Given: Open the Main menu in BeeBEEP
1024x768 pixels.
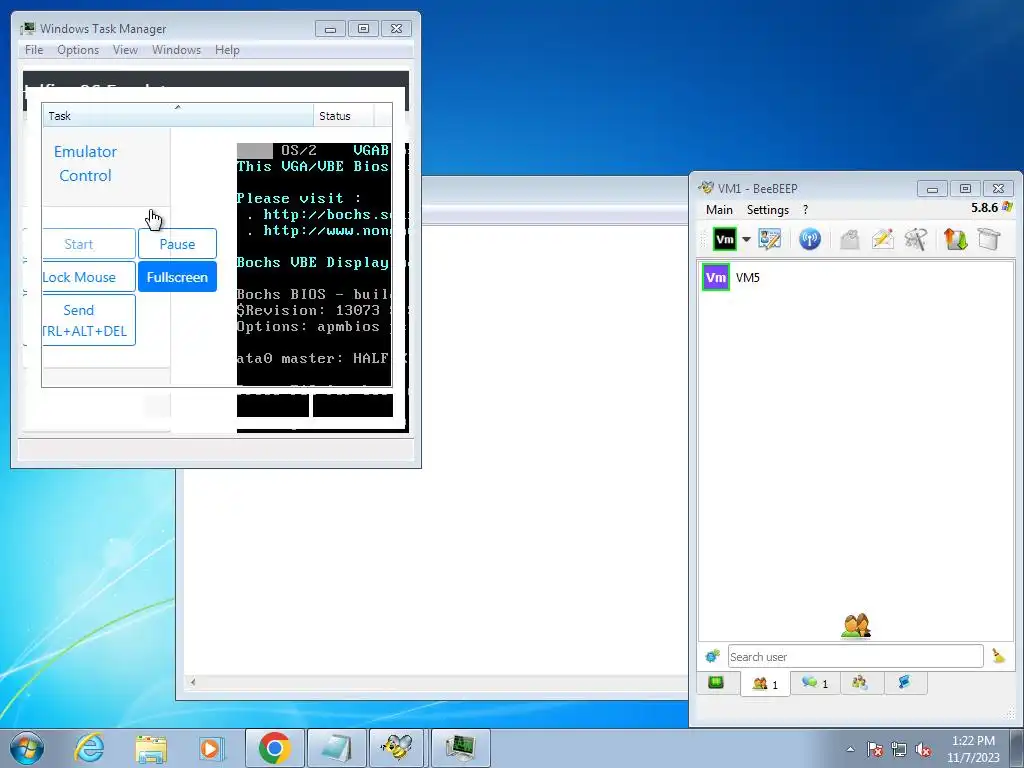Looking at the screenshot, I should (719, 210).
